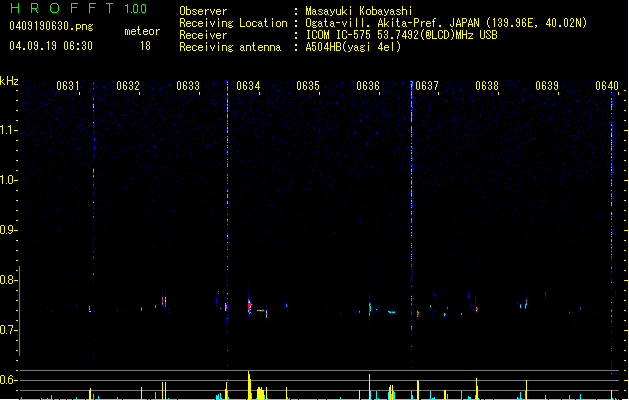Click the 0.6 kHz axis label

(8, 380)
